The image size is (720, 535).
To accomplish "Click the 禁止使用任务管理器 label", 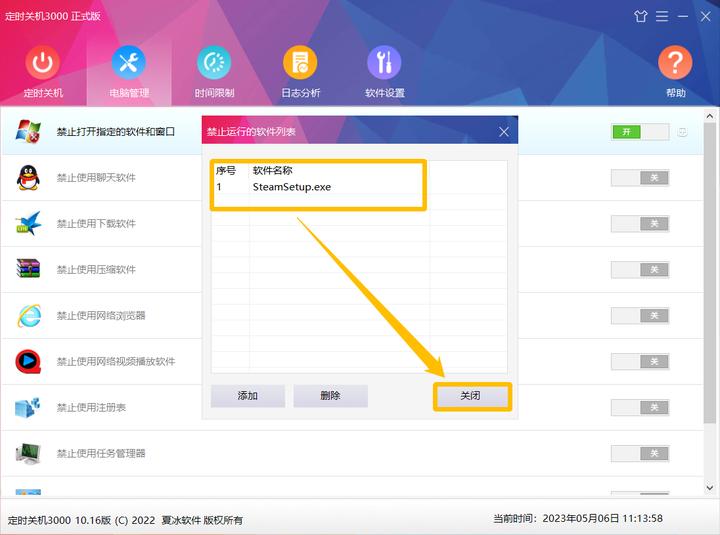I will coord(101,454).
